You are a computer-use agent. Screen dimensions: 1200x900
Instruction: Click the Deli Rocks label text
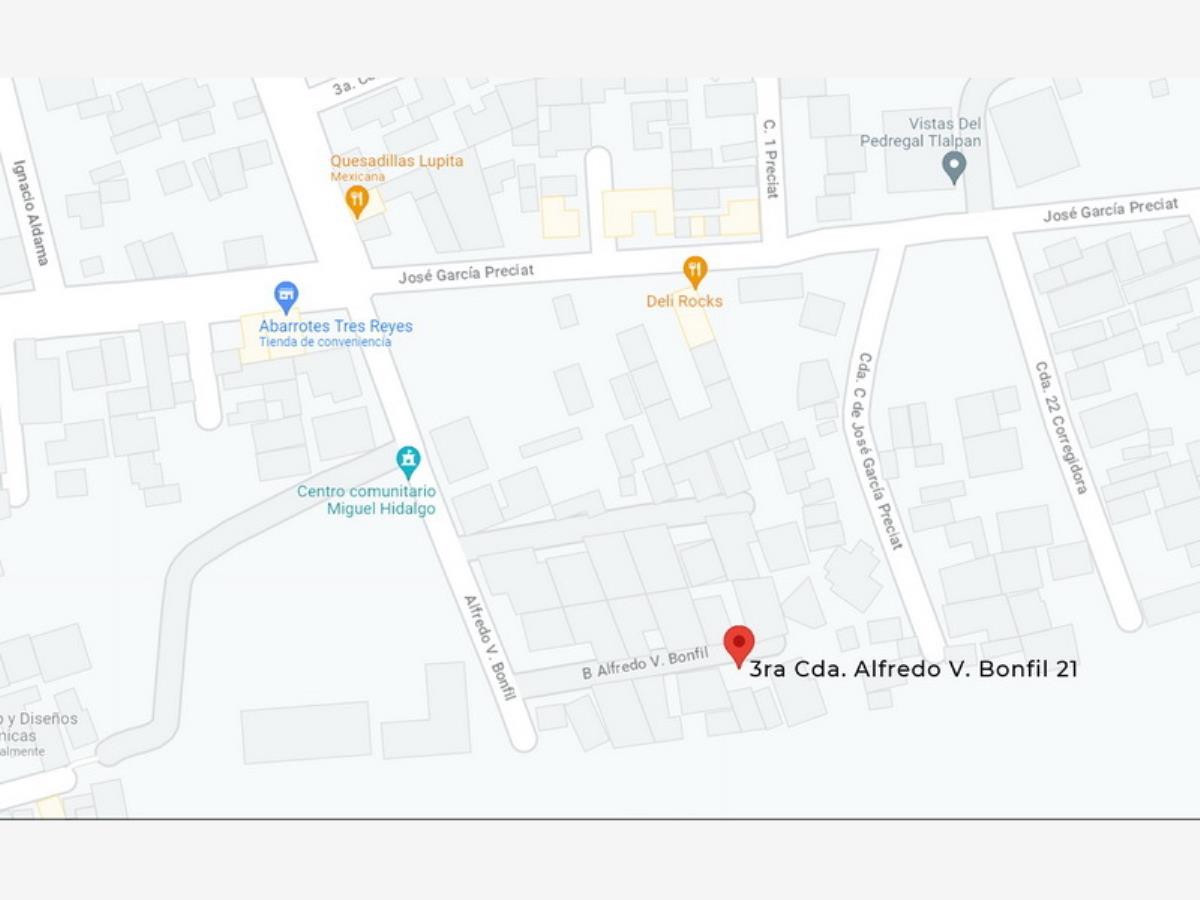pyautogui.click(x=684, y=301)
